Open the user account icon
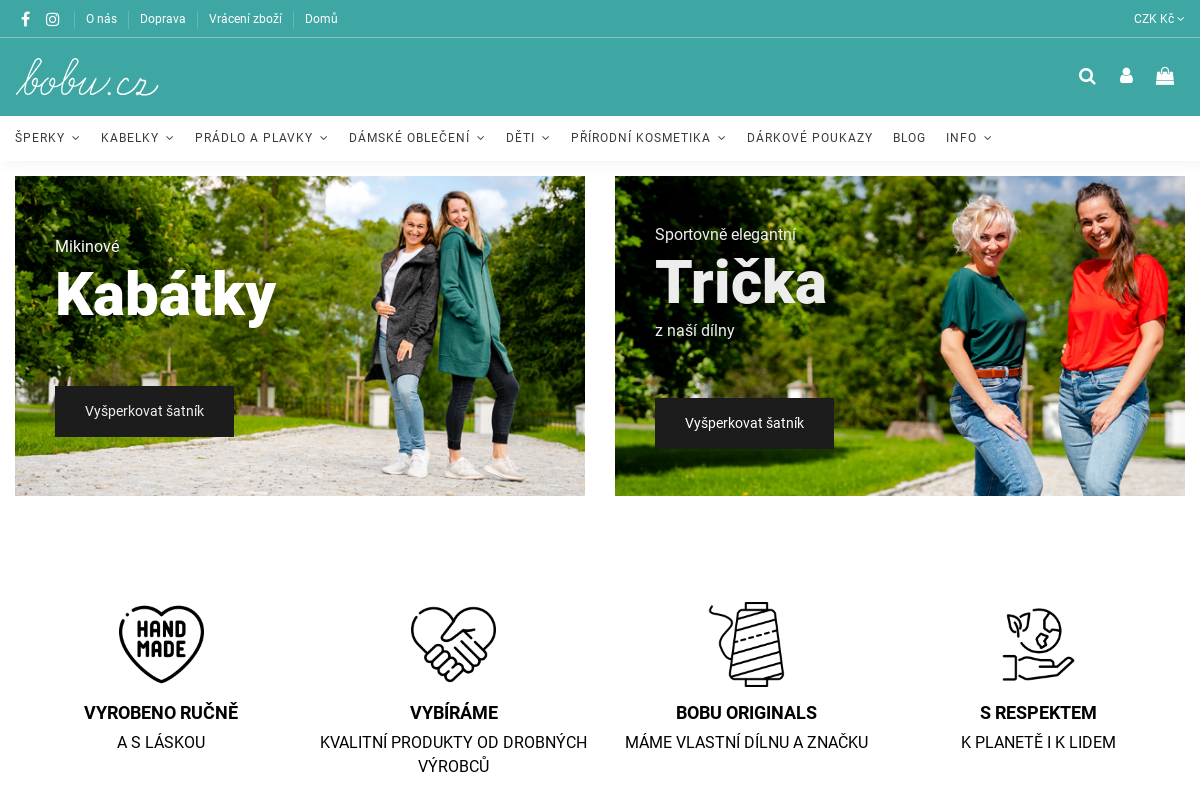The width and height of the screenshot is (1200, 800). [1126, 76]
